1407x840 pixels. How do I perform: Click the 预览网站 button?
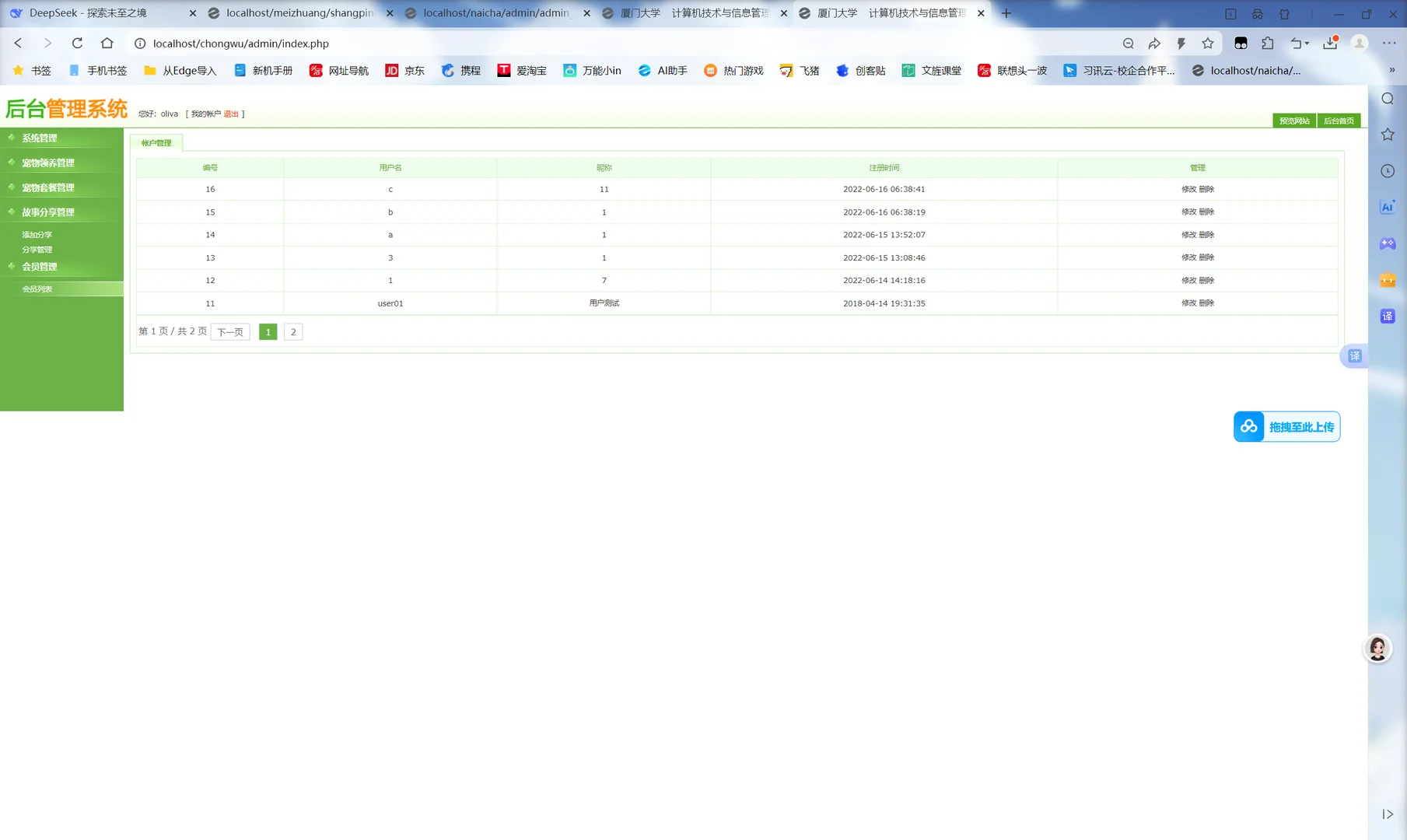[x=1293, y=121]
